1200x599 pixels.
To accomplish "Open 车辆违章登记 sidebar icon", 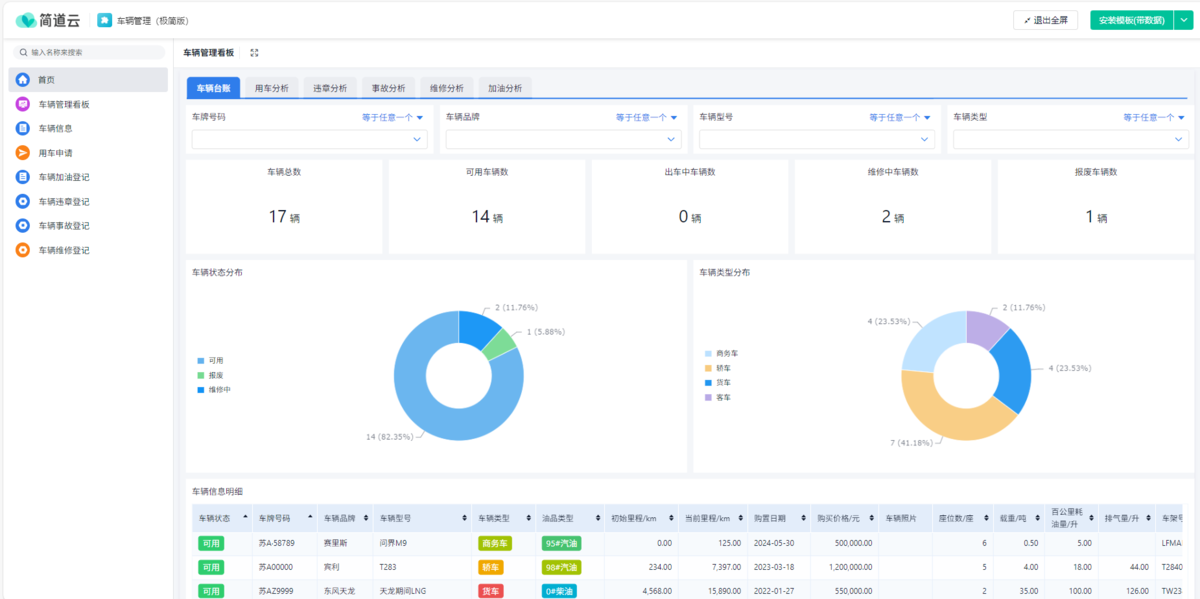I will (22, 201).
